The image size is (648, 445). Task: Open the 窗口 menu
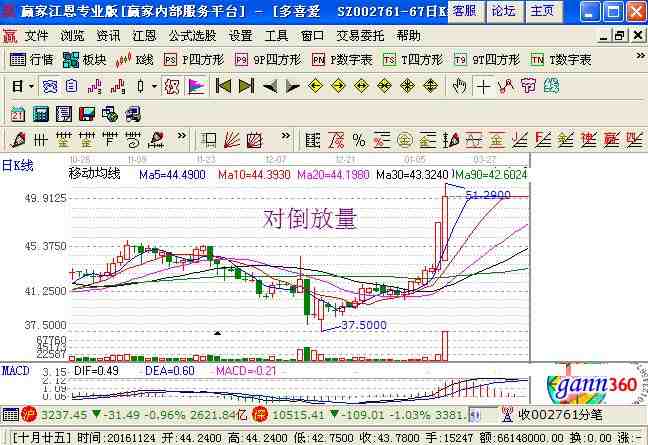(312, 36)
